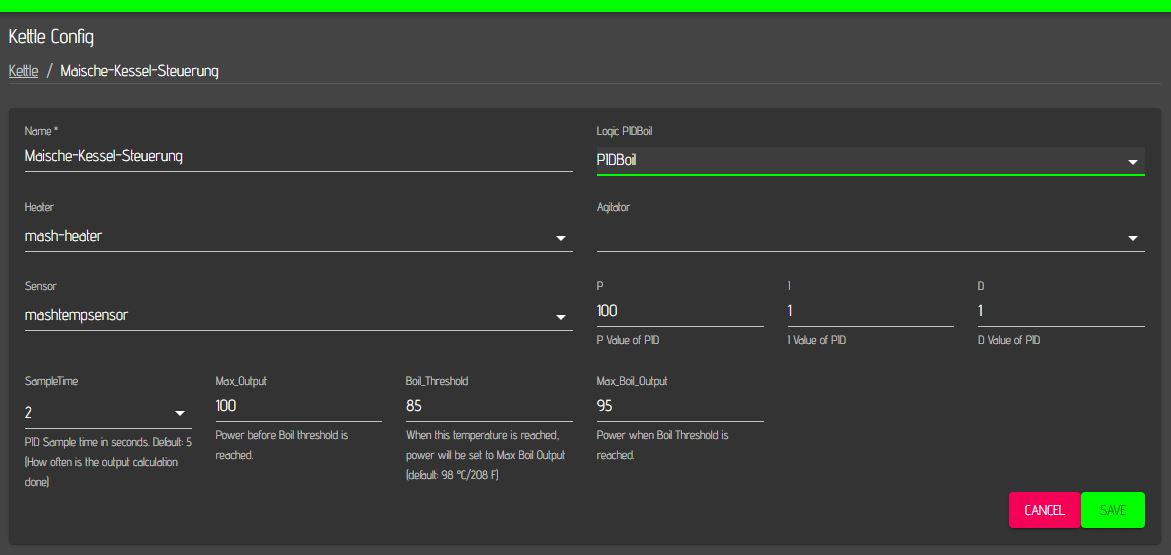Select the Max_Output input showing 100
Image resolution: width=1171 pixels, height=555 pixels.
298,406
